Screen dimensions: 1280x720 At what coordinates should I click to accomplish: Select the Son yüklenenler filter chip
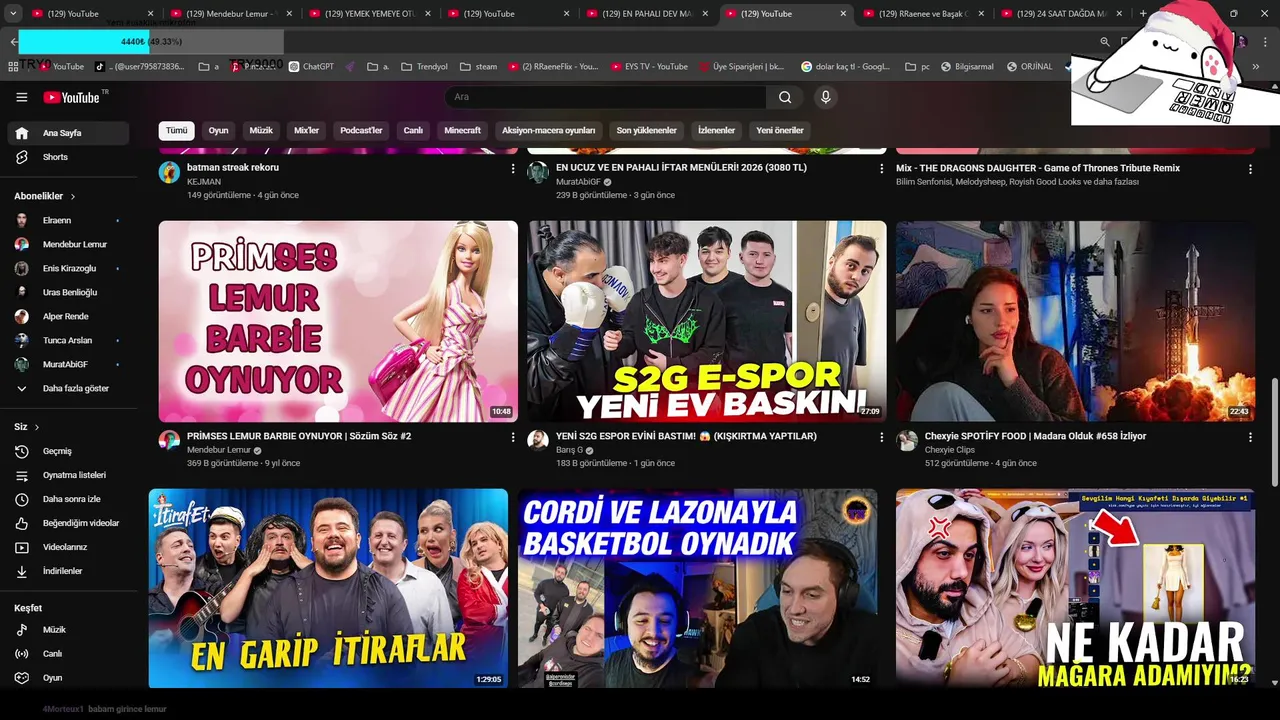[646, 131]
